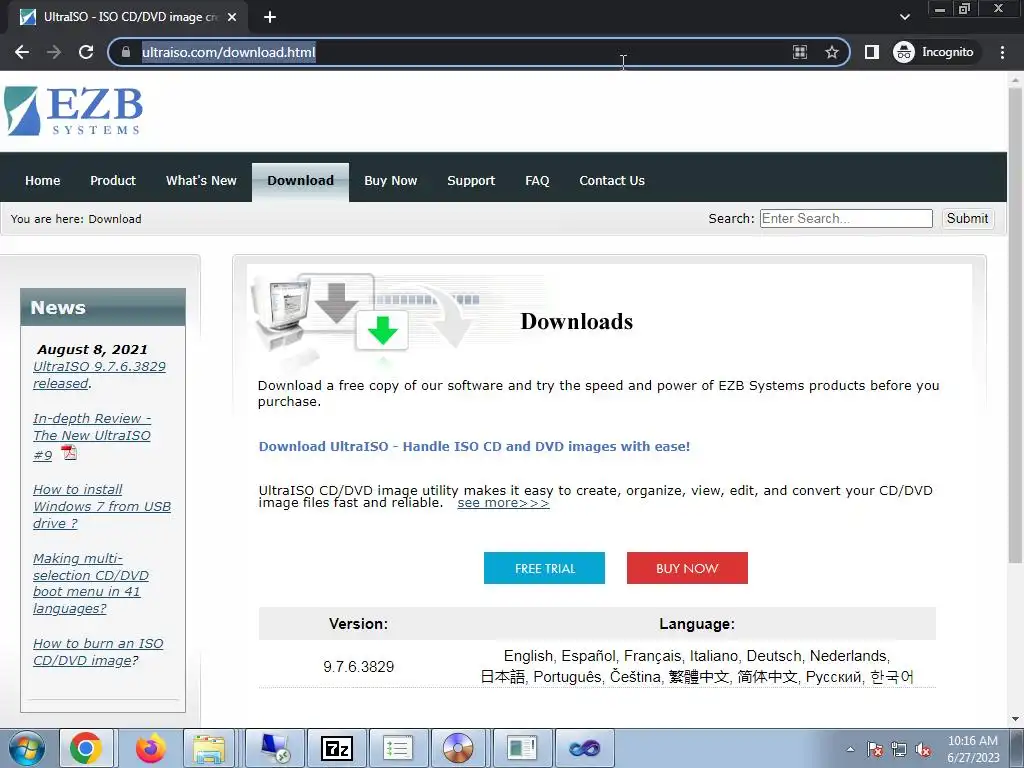The width and height of the screenshot is (1024, 768).
Task: Click the page vertical scrollbar thumb
Action: click(1015, 327)
